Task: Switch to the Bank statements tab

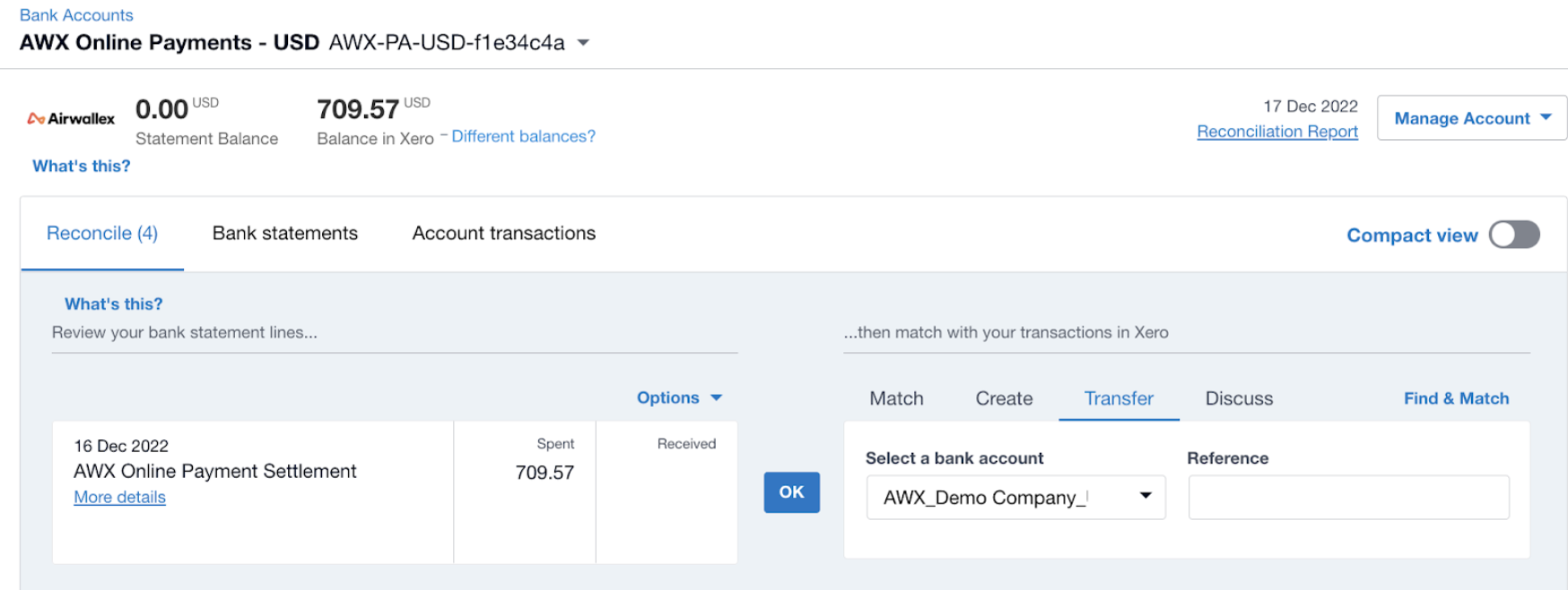Action: point(284,234)
